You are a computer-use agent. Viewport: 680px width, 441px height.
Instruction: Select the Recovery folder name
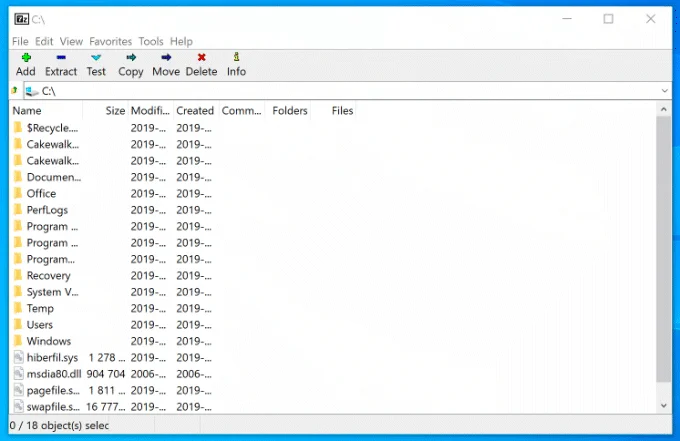[x=48, y=275]
